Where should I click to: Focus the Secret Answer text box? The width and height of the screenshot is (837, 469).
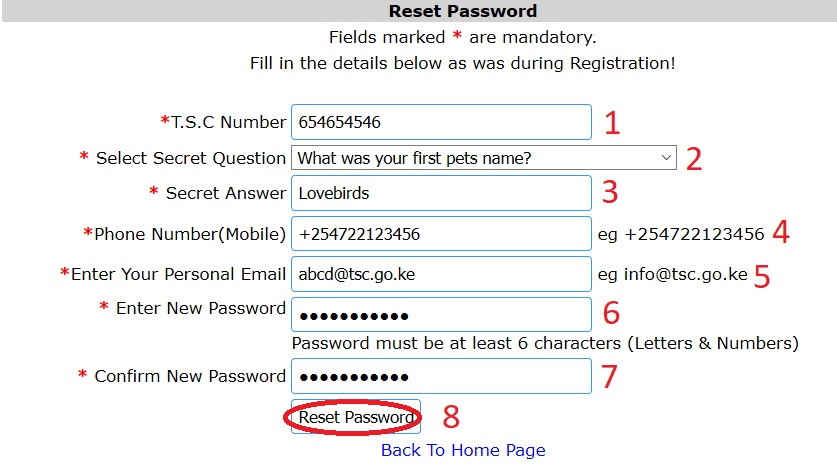[441, 192]
